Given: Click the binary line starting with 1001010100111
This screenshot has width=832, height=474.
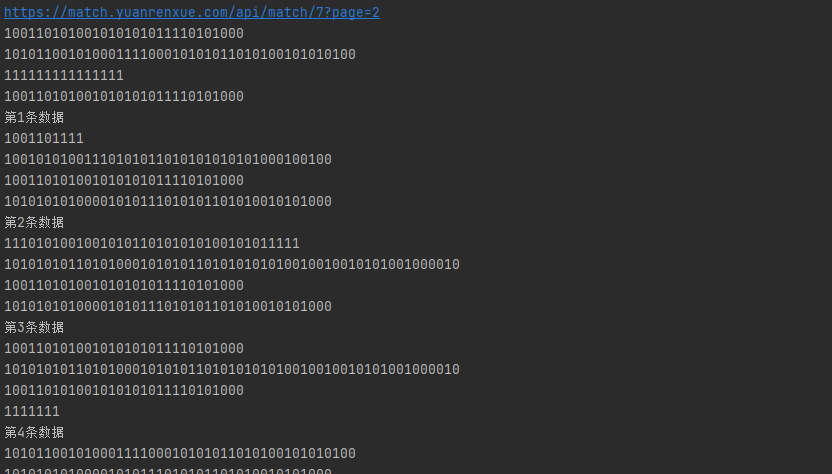Looking at the screenshot, I should point(168,159).
